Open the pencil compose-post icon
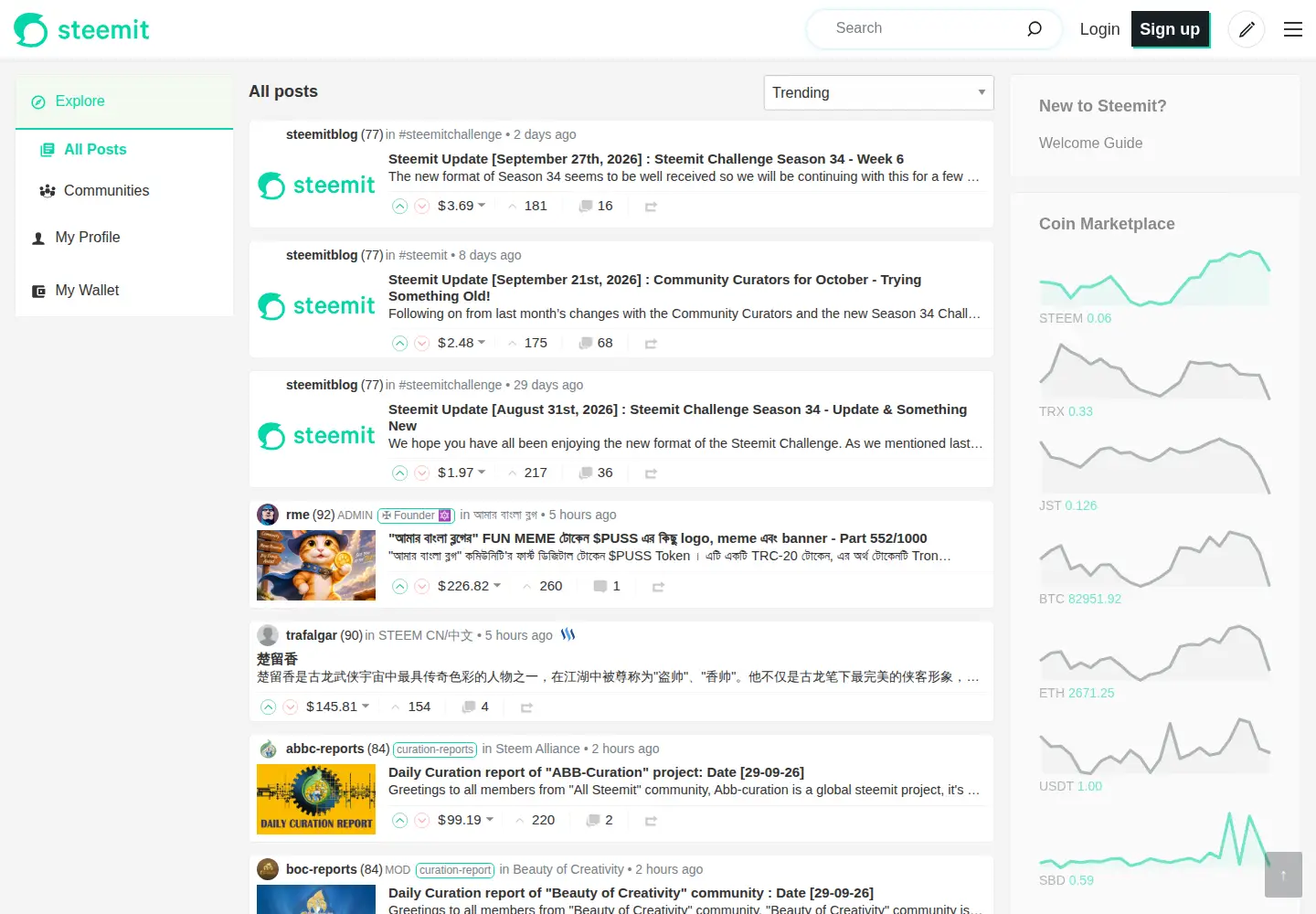This screenshot has height=914, width=1316. point(1247,29)
